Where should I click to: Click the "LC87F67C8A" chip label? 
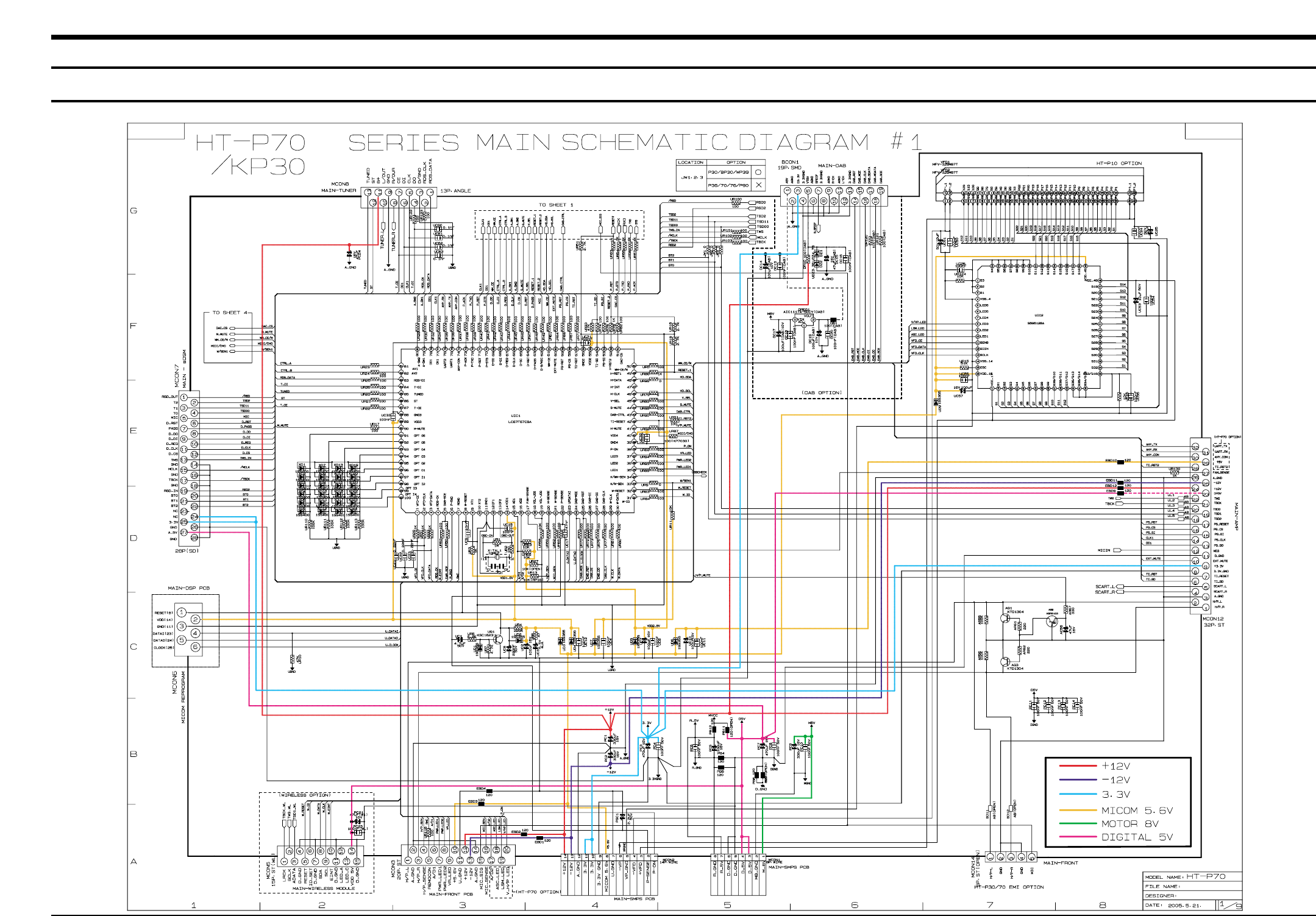520,422
